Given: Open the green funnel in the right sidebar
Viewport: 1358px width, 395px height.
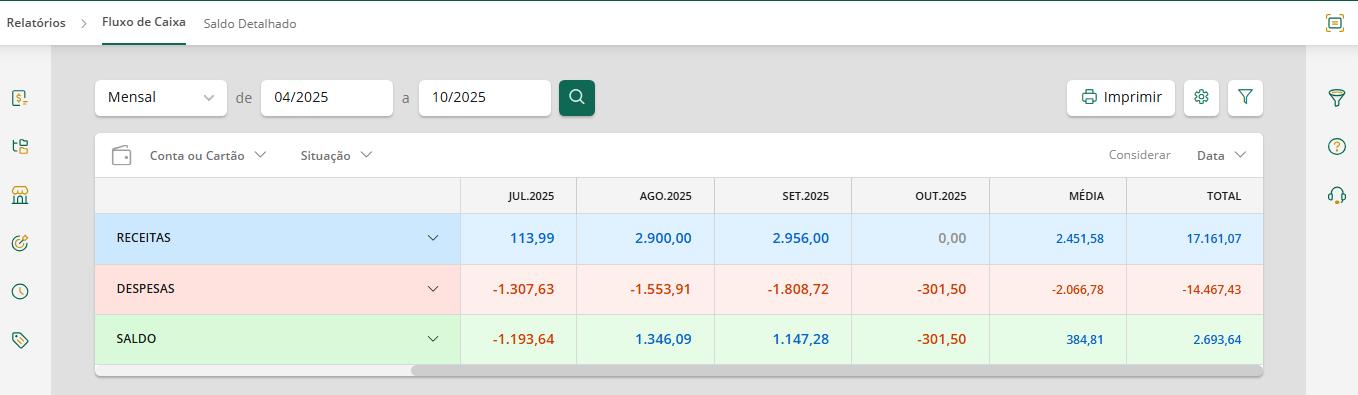Looking at the screenshot, I should pos(1336,97).
